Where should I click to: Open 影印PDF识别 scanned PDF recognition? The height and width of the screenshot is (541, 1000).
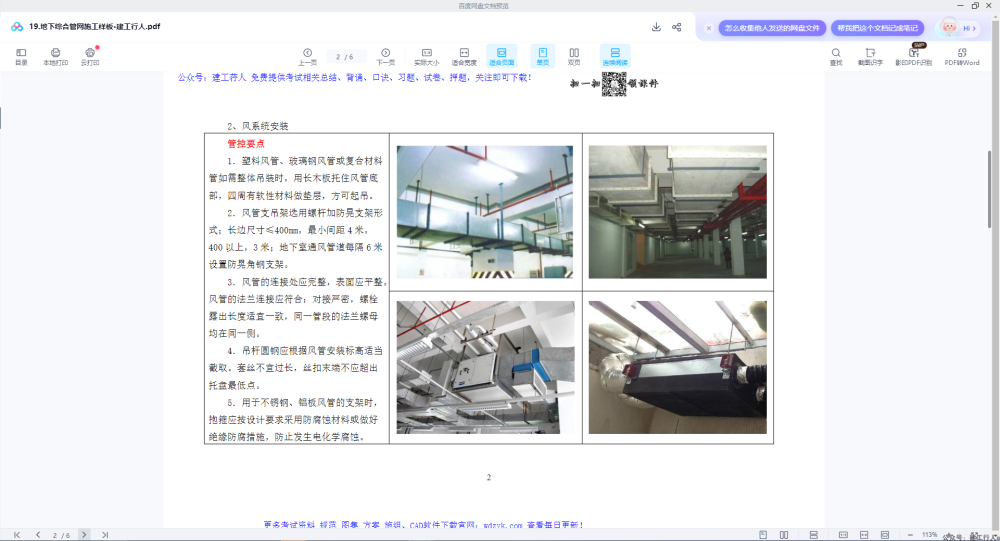(913, 56)
